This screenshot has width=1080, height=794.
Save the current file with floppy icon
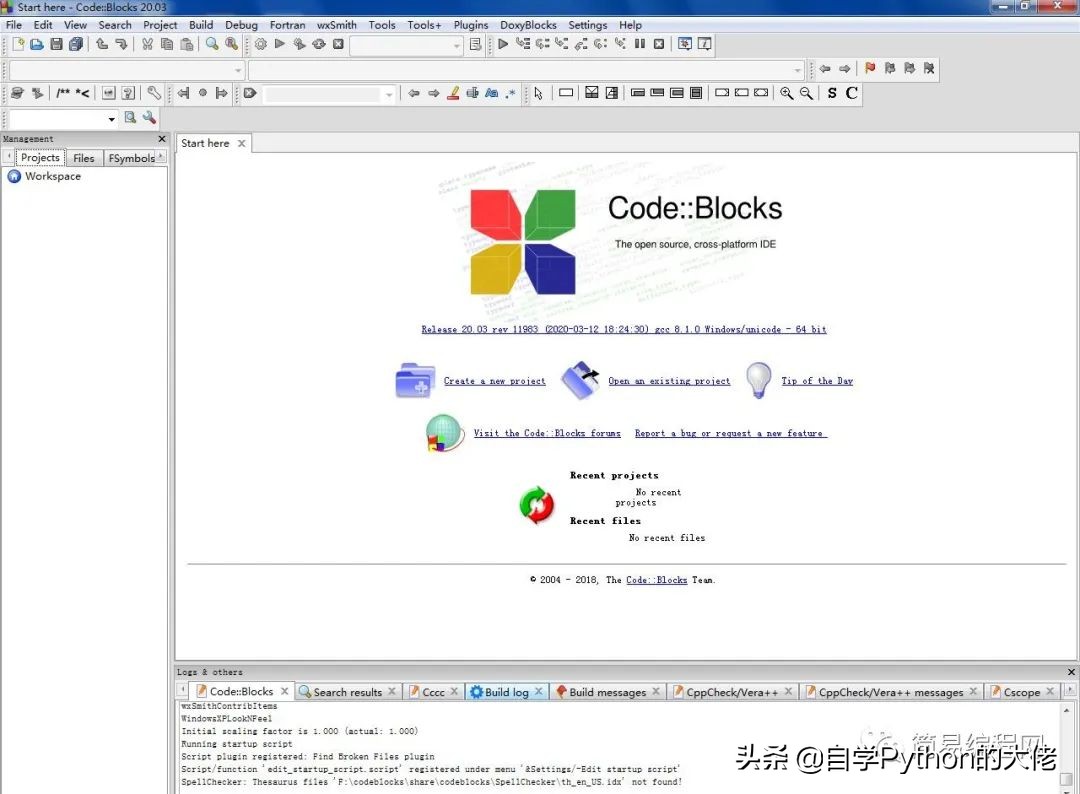[56, 44]
